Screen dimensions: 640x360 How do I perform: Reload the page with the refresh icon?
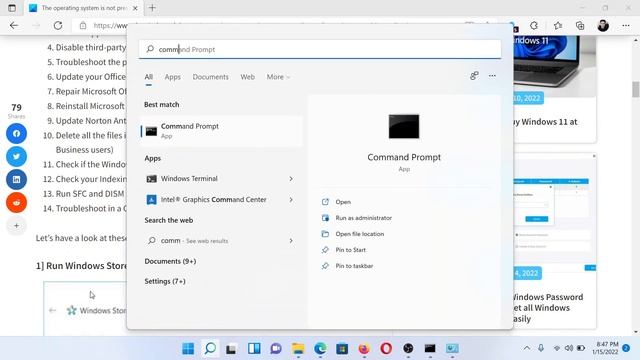(x=58, y=25)
